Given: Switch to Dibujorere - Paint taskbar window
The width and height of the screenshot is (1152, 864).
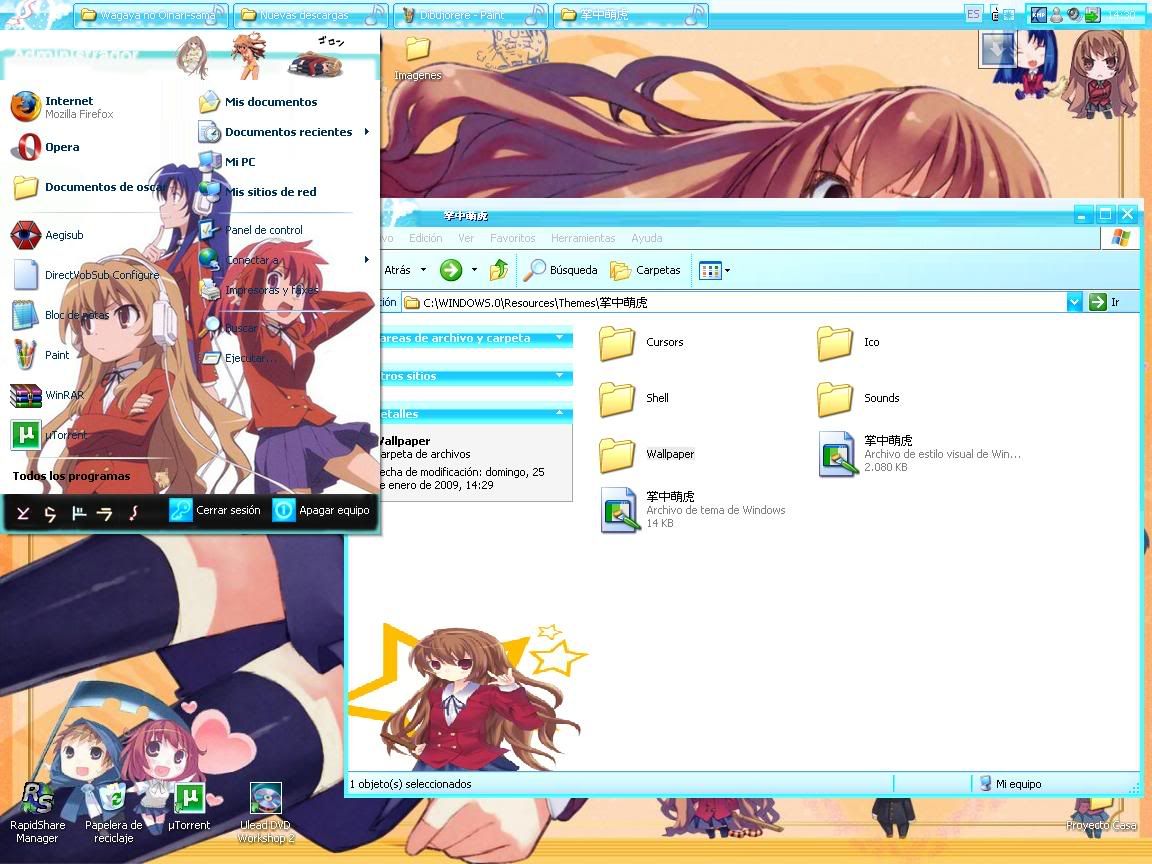Looking at the screenshot, I should click(x=470, y=15).
